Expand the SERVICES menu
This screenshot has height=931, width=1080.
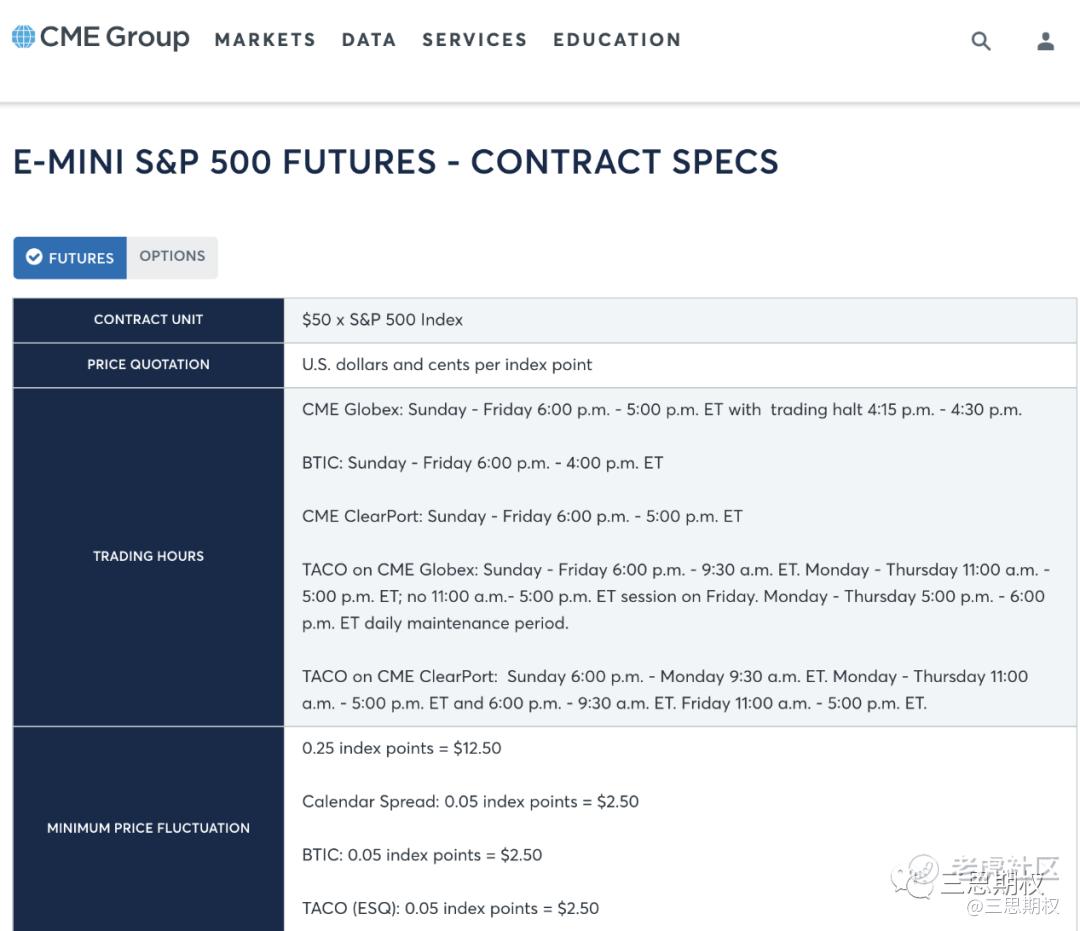click(474, 40)
